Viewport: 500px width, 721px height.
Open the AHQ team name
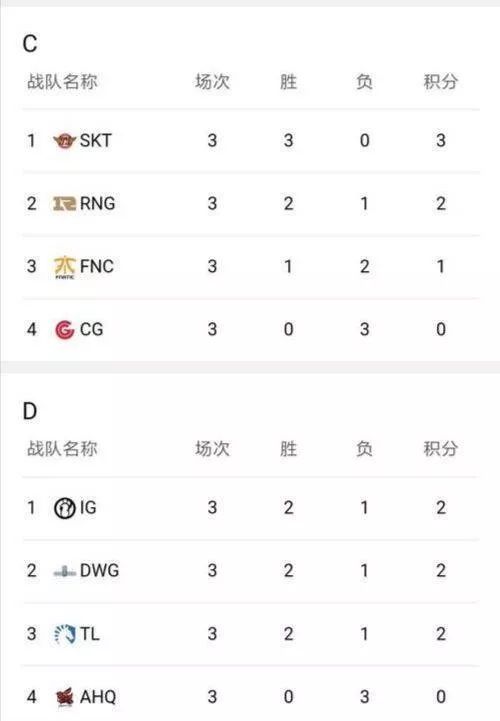click(98, 697)
